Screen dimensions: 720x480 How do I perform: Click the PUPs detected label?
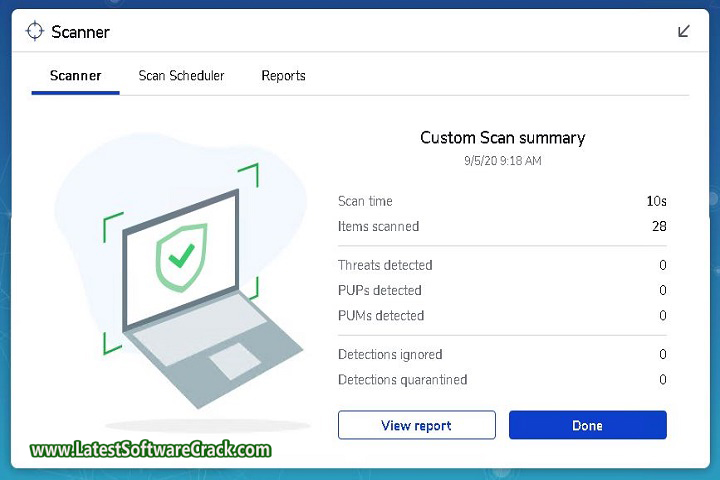tap(380, 290)
